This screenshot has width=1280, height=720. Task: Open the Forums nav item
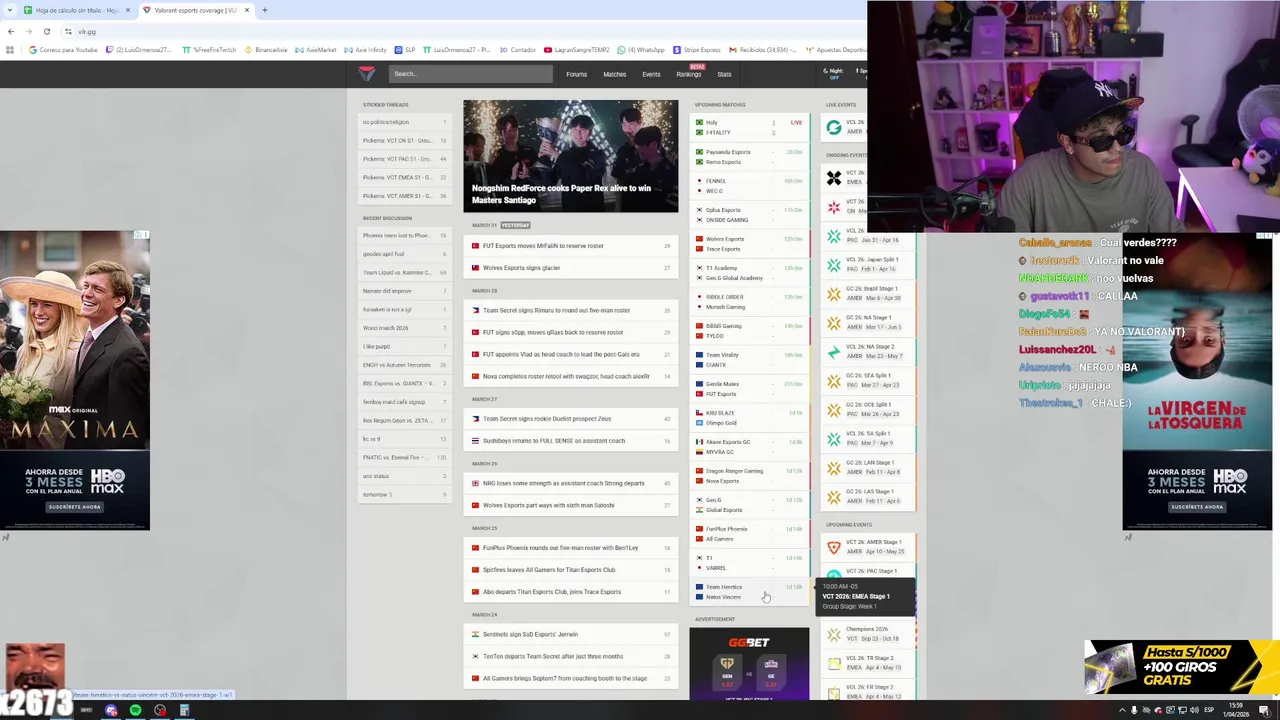pyautogui.click(x=576, y=74)
